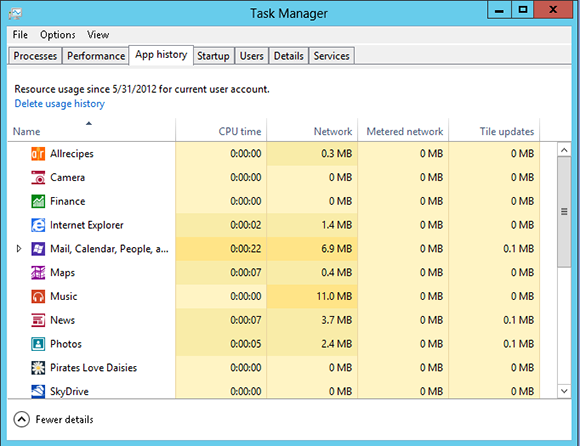Select the News app icon

click(38, 320)
